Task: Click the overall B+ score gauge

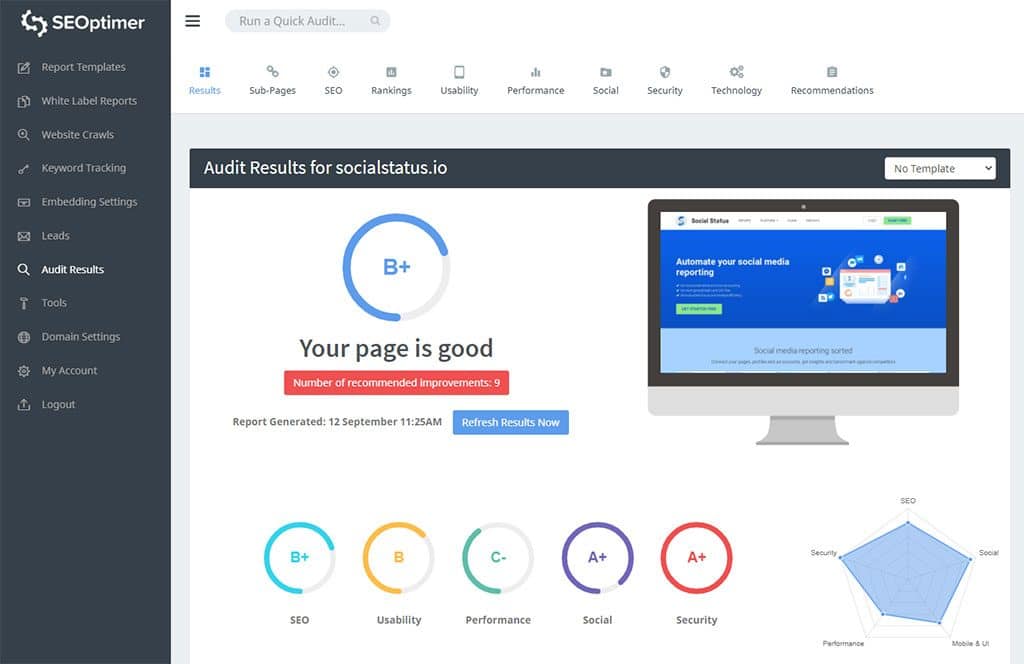Action: pos(396,267)
